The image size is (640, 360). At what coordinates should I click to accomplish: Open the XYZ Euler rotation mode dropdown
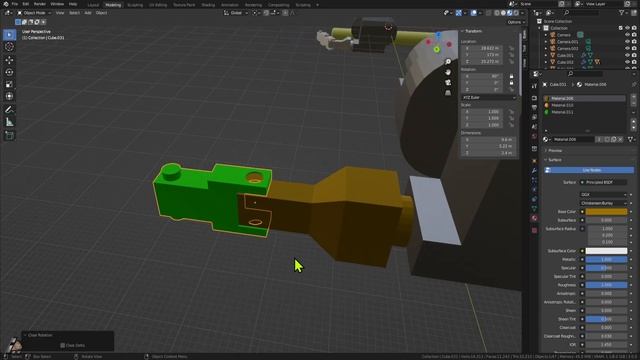pyautogui.click(x=489, y=98)
